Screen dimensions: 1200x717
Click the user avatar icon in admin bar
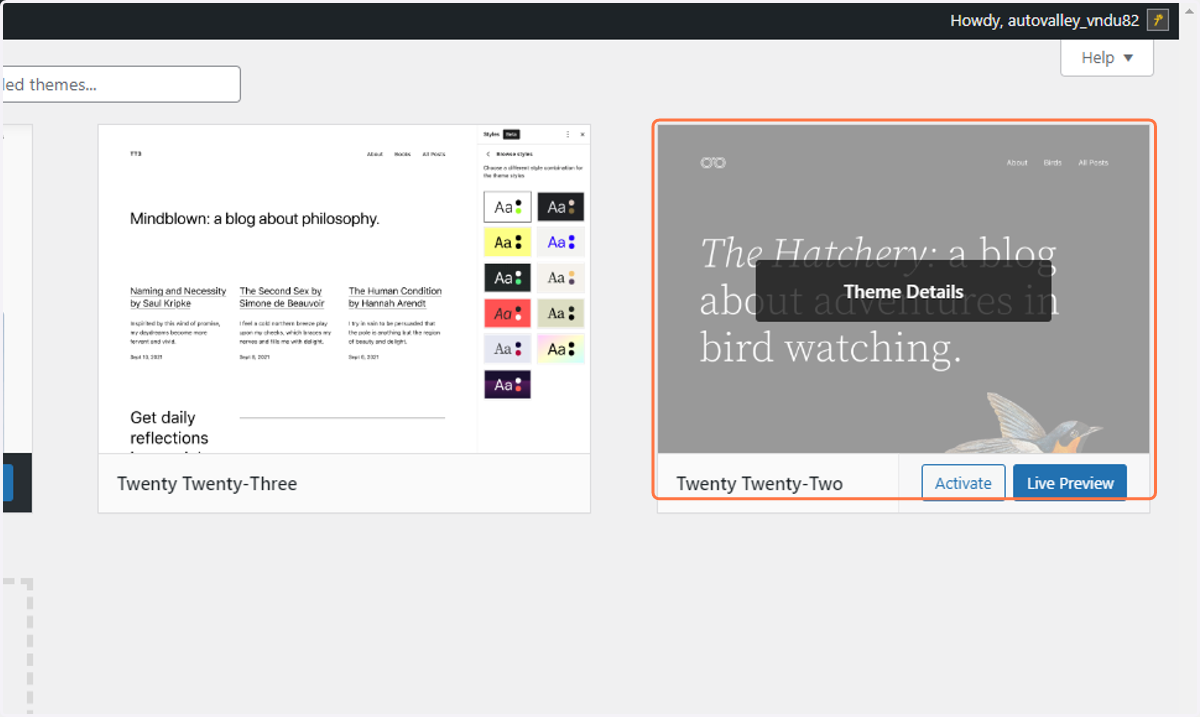click(x=1158, y=20)
